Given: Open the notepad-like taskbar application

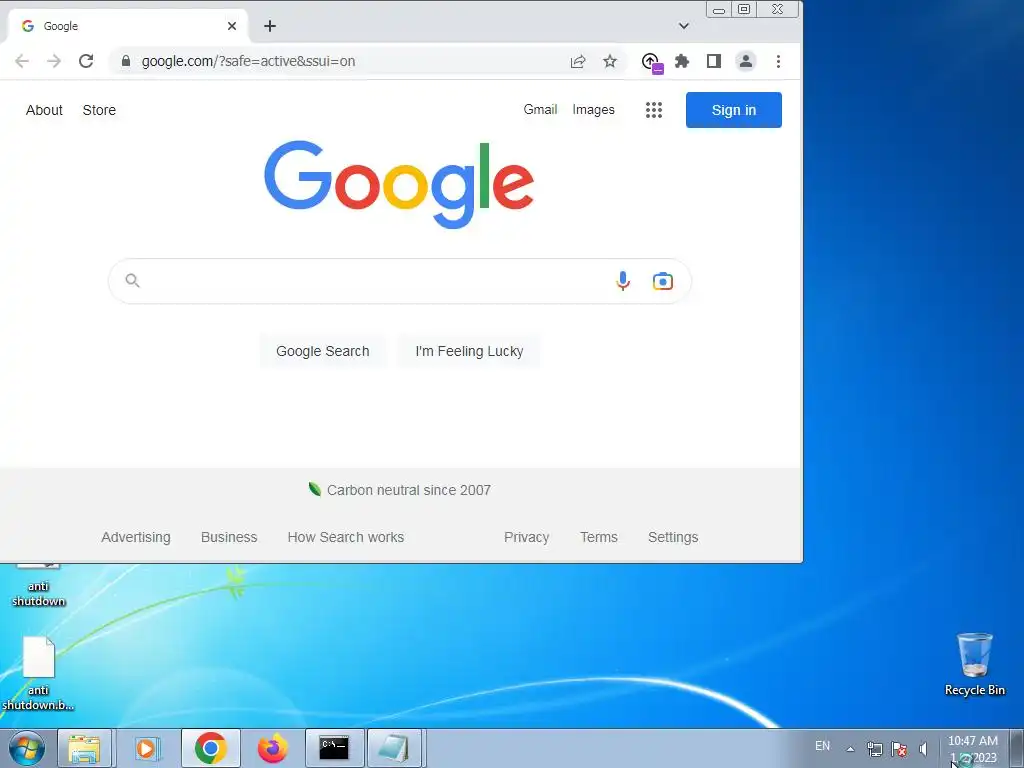Looking at the screenshot, I should coord(394,748).
